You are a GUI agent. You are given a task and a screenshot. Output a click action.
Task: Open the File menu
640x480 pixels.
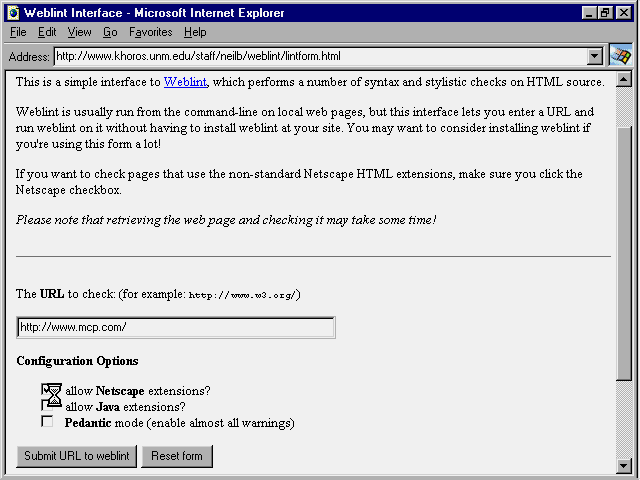point(18,33)
